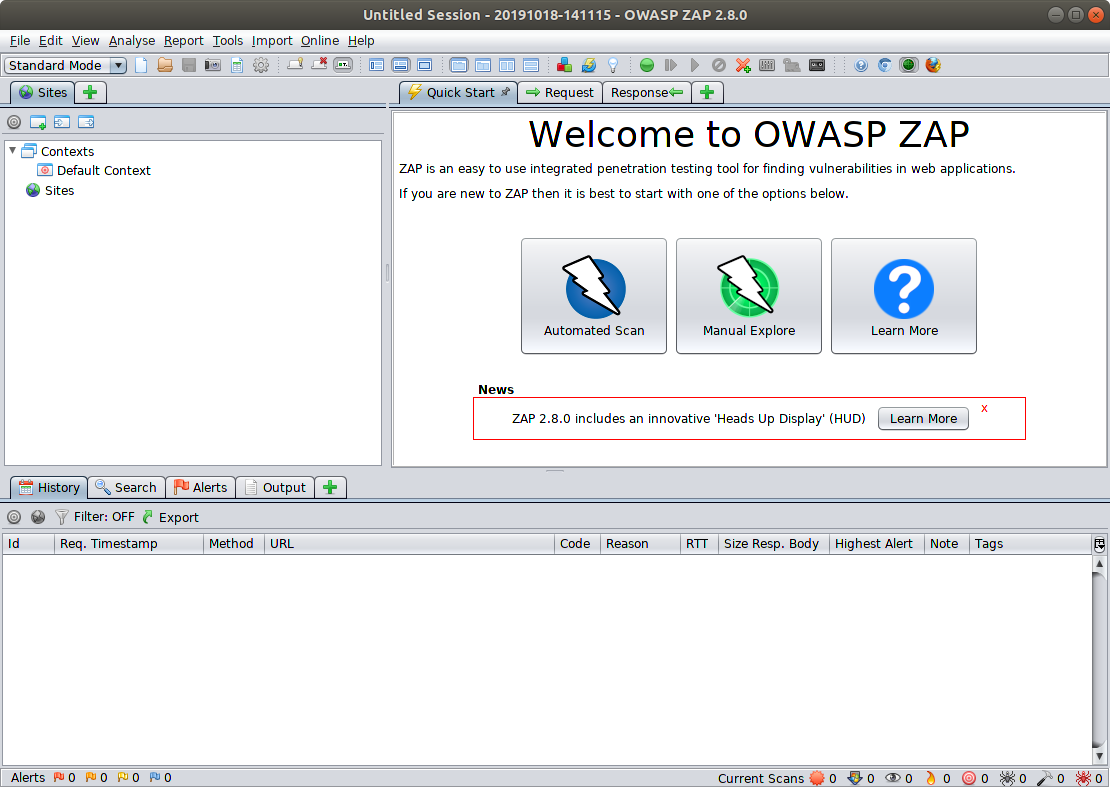Click the blue question mark user guide icon
1110x788 pixels.
click(x=861, y=65)
